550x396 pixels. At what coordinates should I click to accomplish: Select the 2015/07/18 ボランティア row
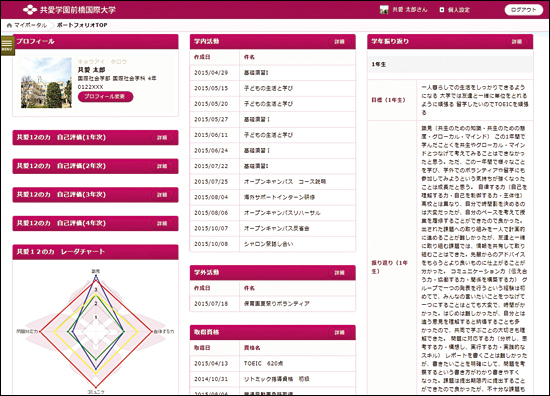coord(273,304)
